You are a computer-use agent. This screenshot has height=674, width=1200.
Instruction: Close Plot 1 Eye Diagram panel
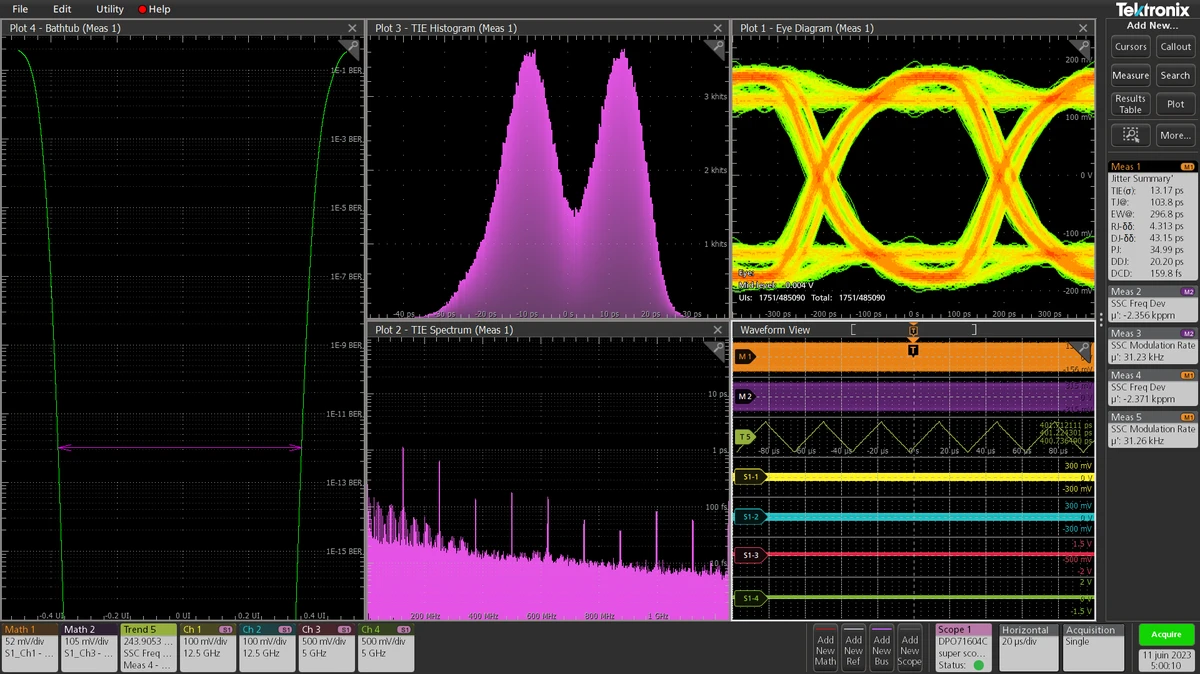(1083, 29)
